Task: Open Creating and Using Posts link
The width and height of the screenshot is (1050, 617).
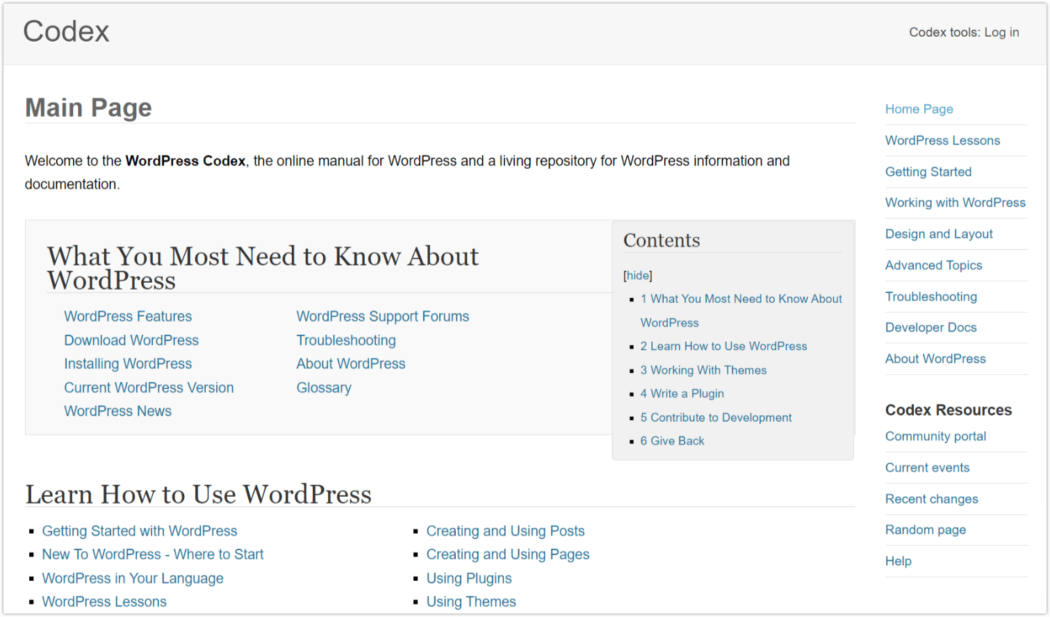Action: 505,531
